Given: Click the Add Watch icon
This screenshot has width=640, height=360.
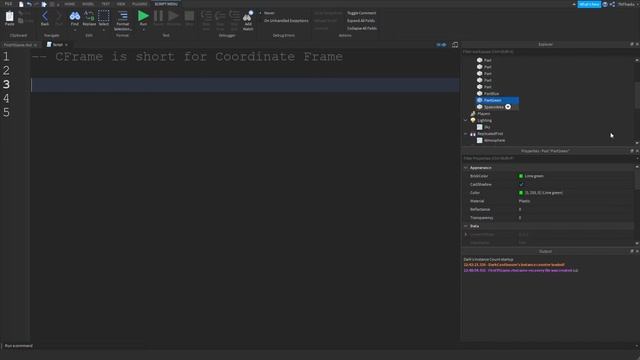Looking at the screenshot, I should 248,16.
